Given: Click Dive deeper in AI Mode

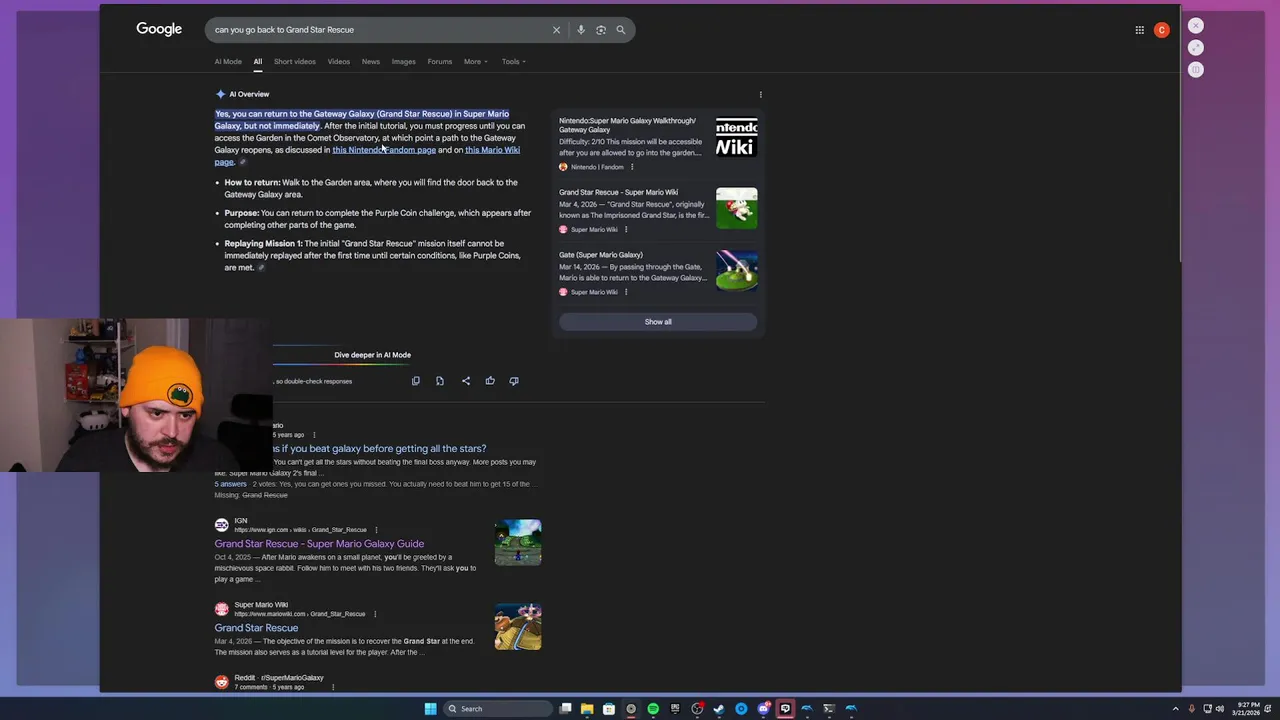Looking at the screenshot, I should pyautogui.click(x=372, y=355).
